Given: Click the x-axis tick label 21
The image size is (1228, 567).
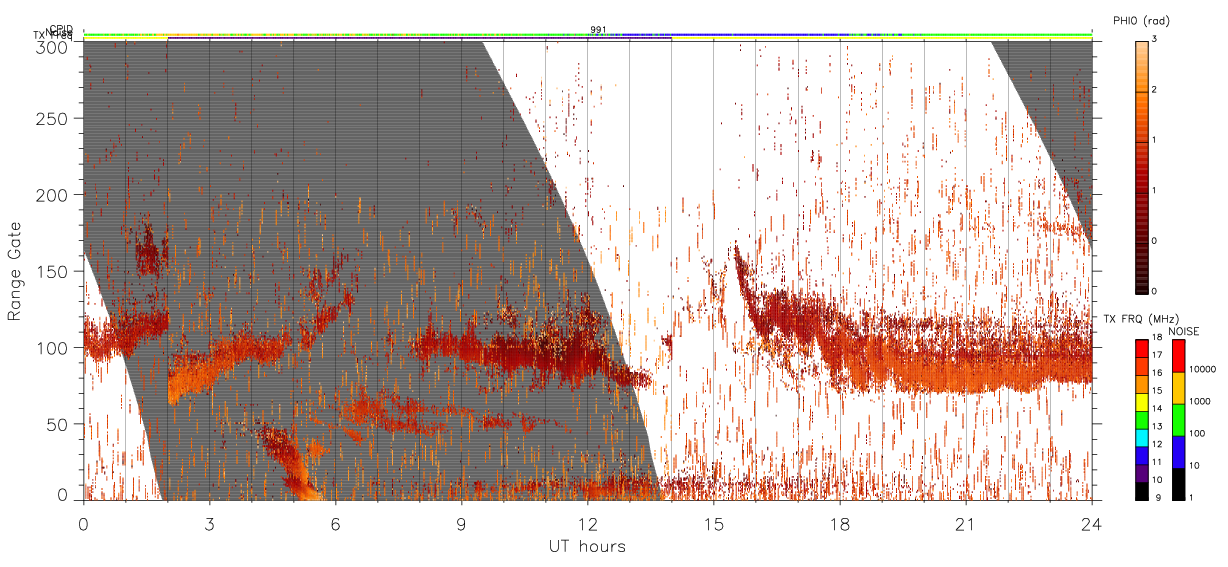Looking at the screenshot, I should click(965, 524).
